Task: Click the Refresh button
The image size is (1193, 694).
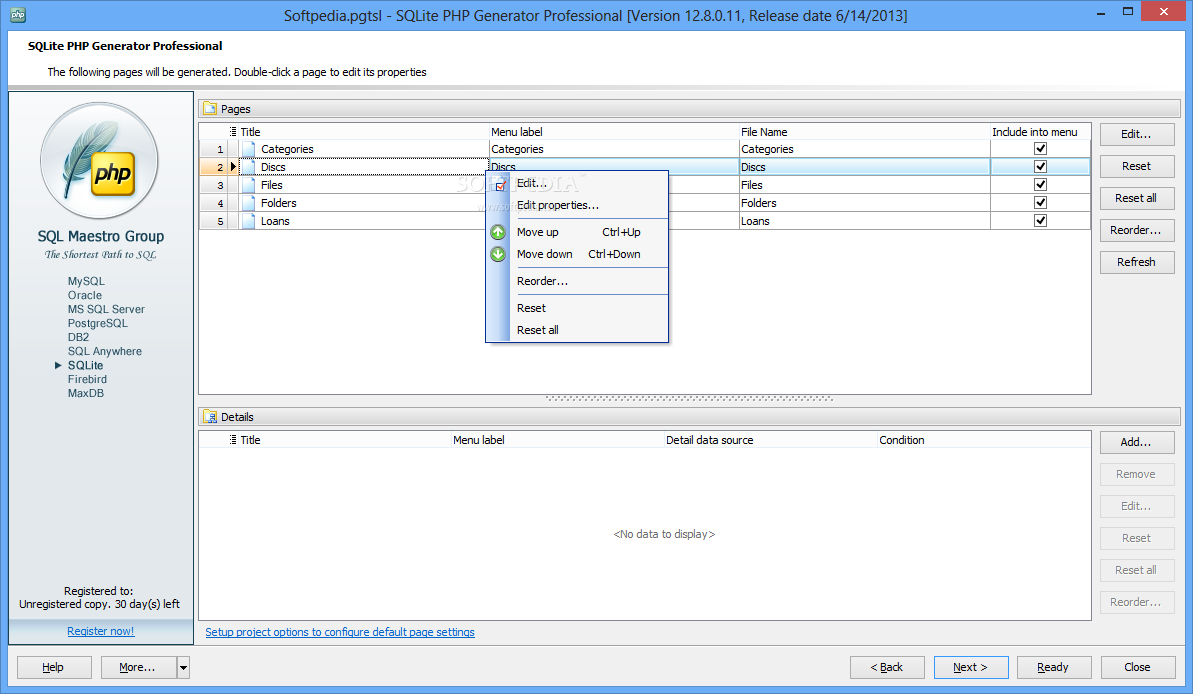Action: pyautogui.click(x=1137, y=262)
